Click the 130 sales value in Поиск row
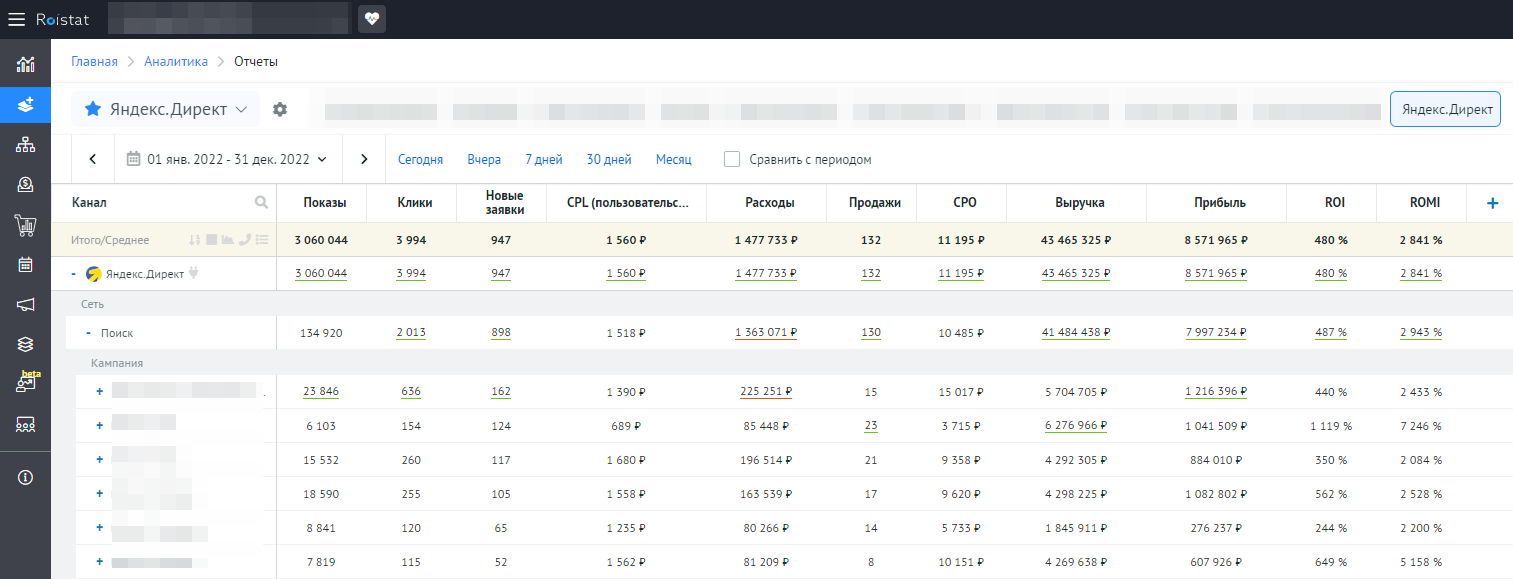This screenshot has width=1513, height=579. 871,333
